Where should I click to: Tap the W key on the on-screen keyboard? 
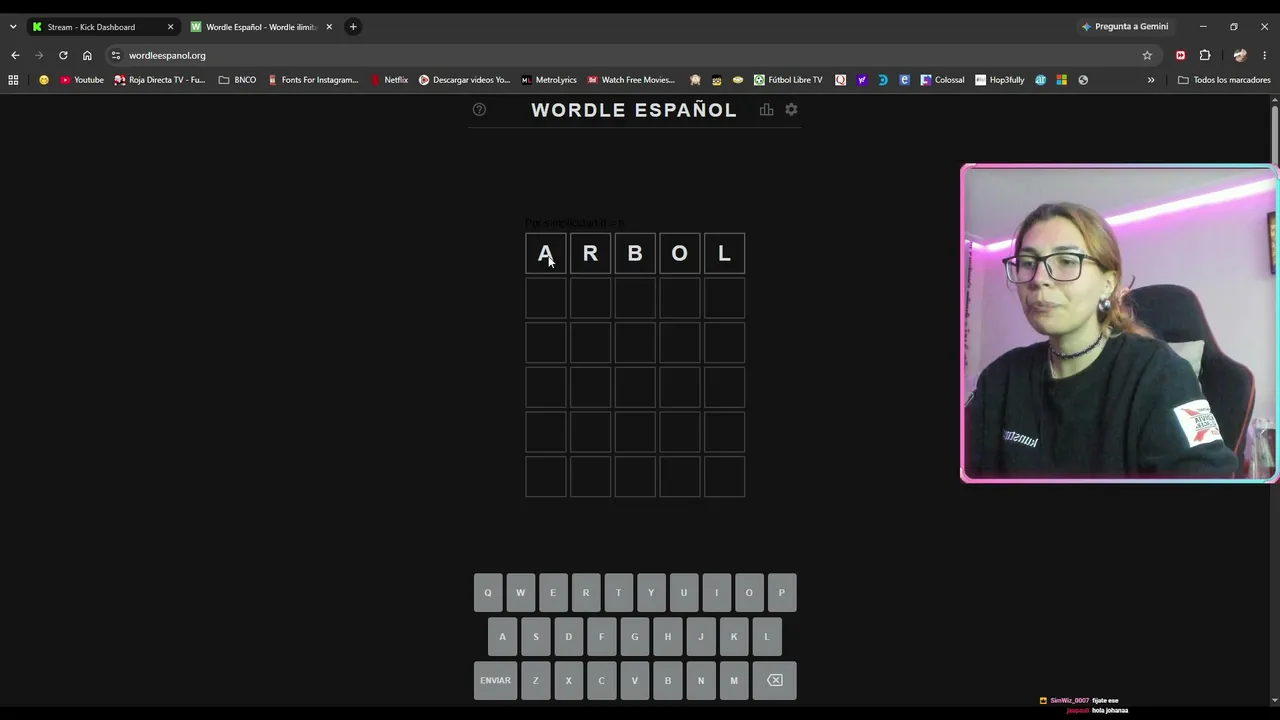520,592
